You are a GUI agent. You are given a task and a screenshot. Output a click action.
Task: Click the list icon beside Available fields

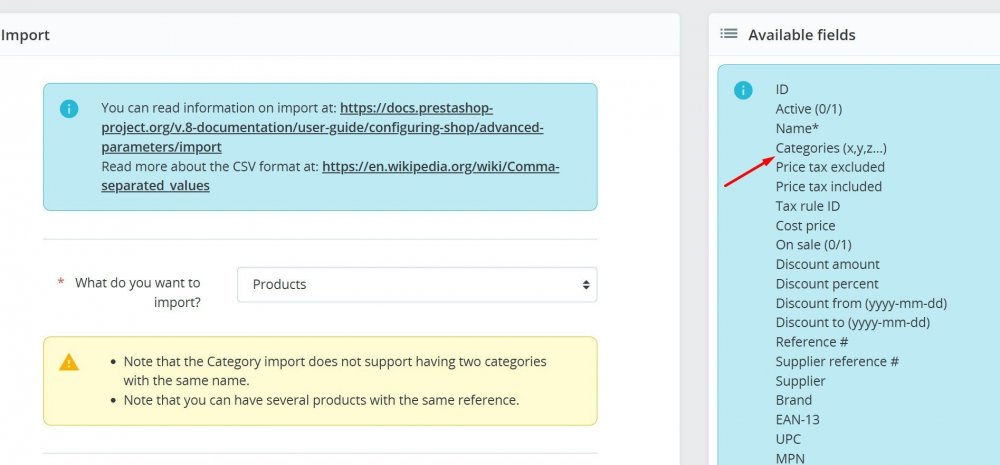point(729,34)
